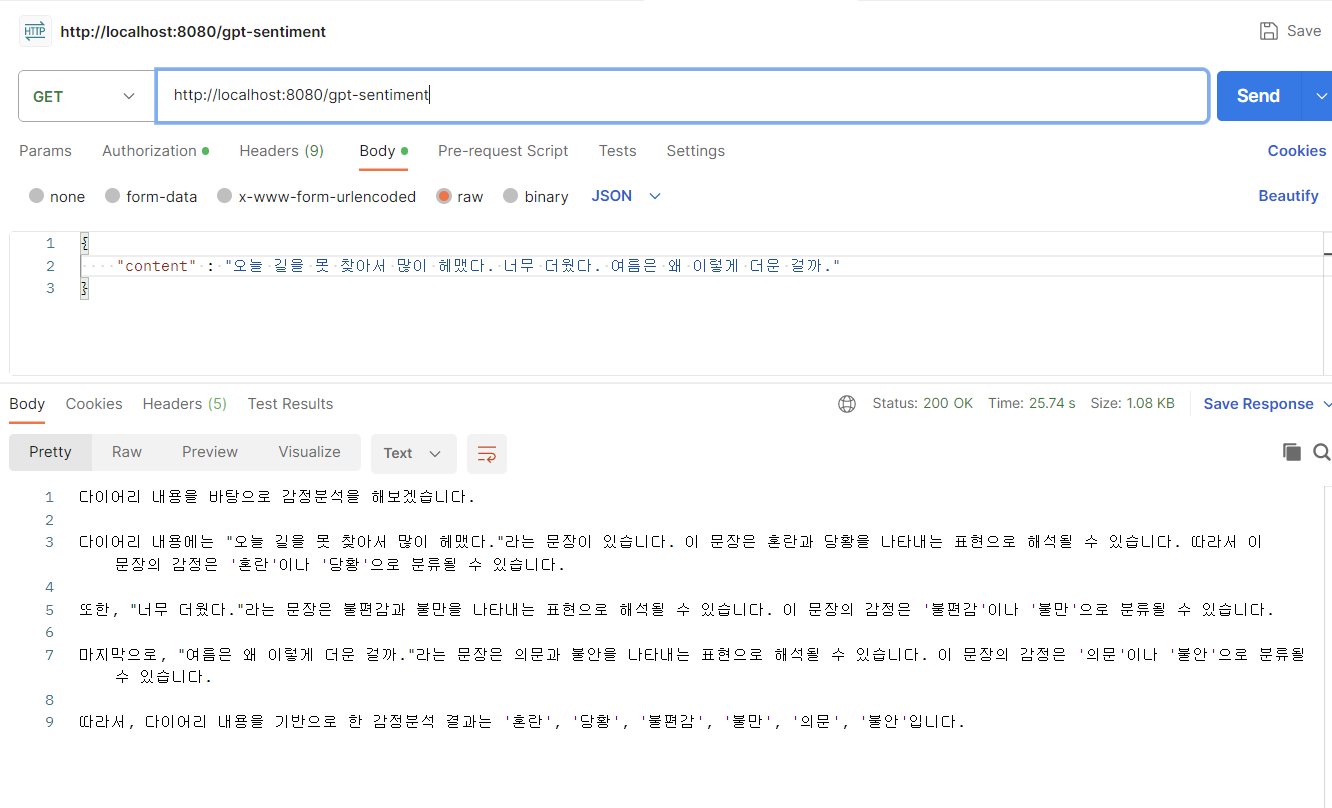
Task: Expand the Send button arrow options
Action: coord(1320,96)
